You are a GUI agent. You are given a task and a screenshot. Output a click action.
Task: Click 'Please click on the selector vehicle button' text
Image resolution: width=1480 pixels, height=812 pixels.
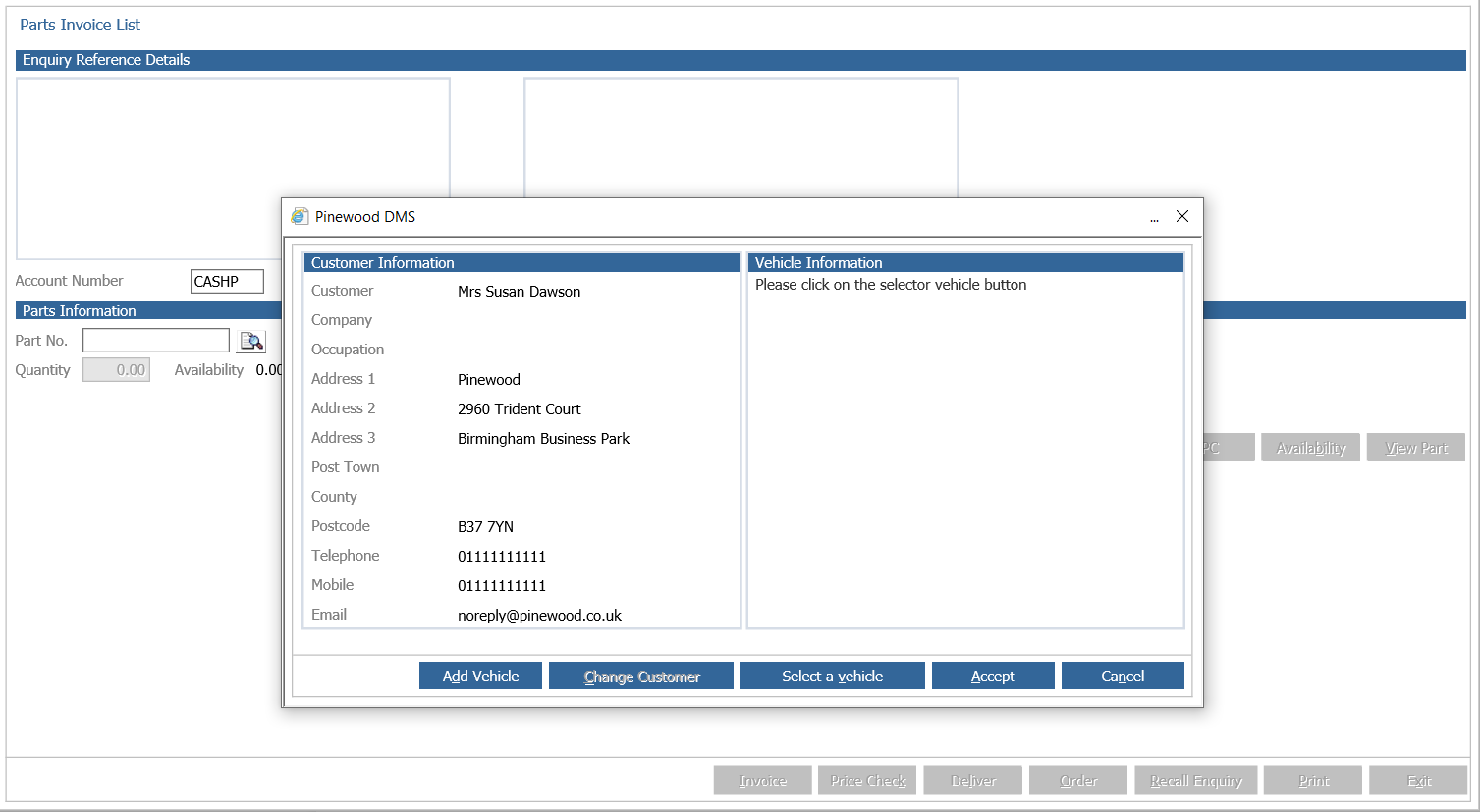coord(891,285)
